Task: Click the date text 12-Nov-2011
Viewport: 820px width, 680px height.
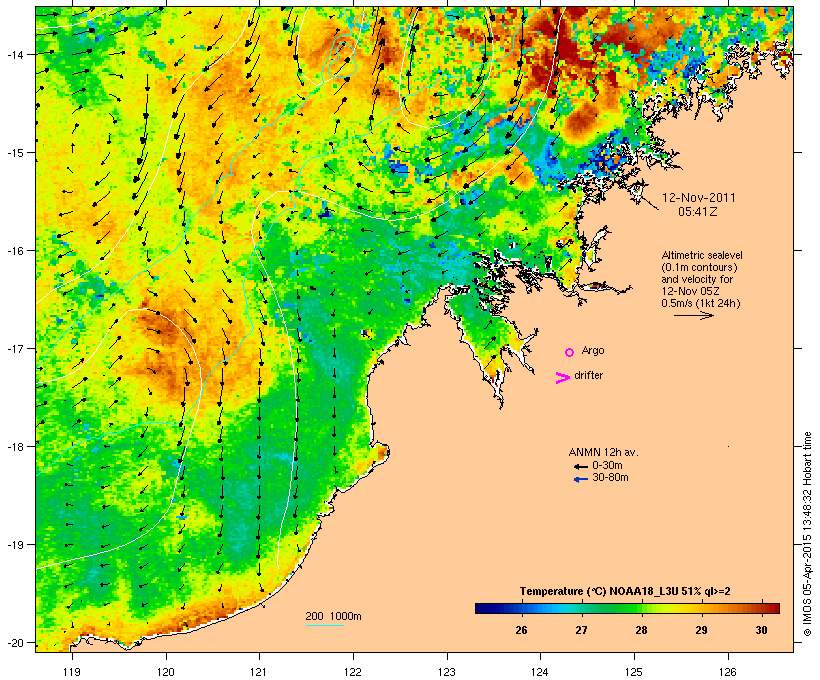Action: (699, 198)
